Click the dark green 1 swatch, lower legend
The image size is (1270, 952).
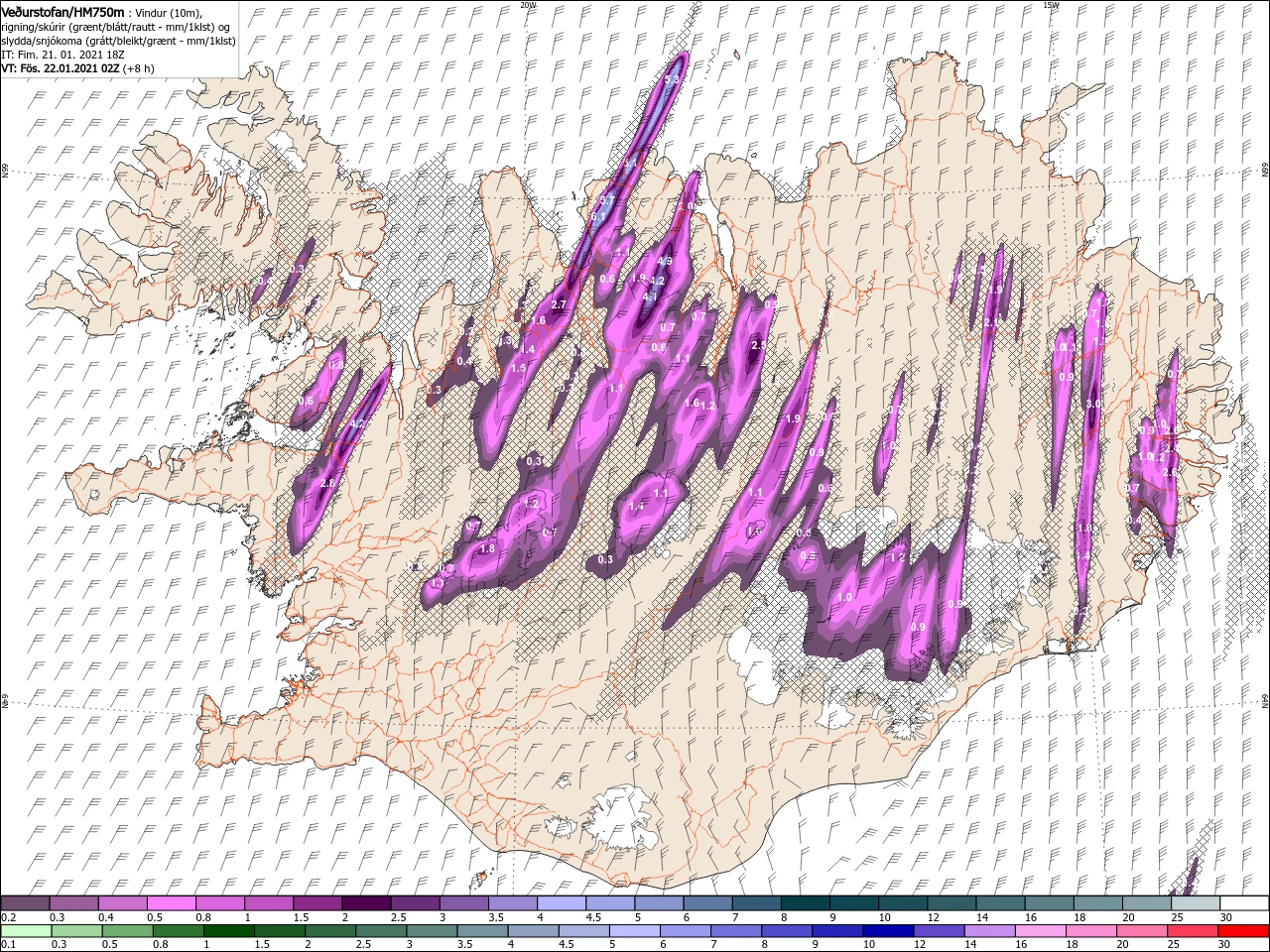point(227,931)
